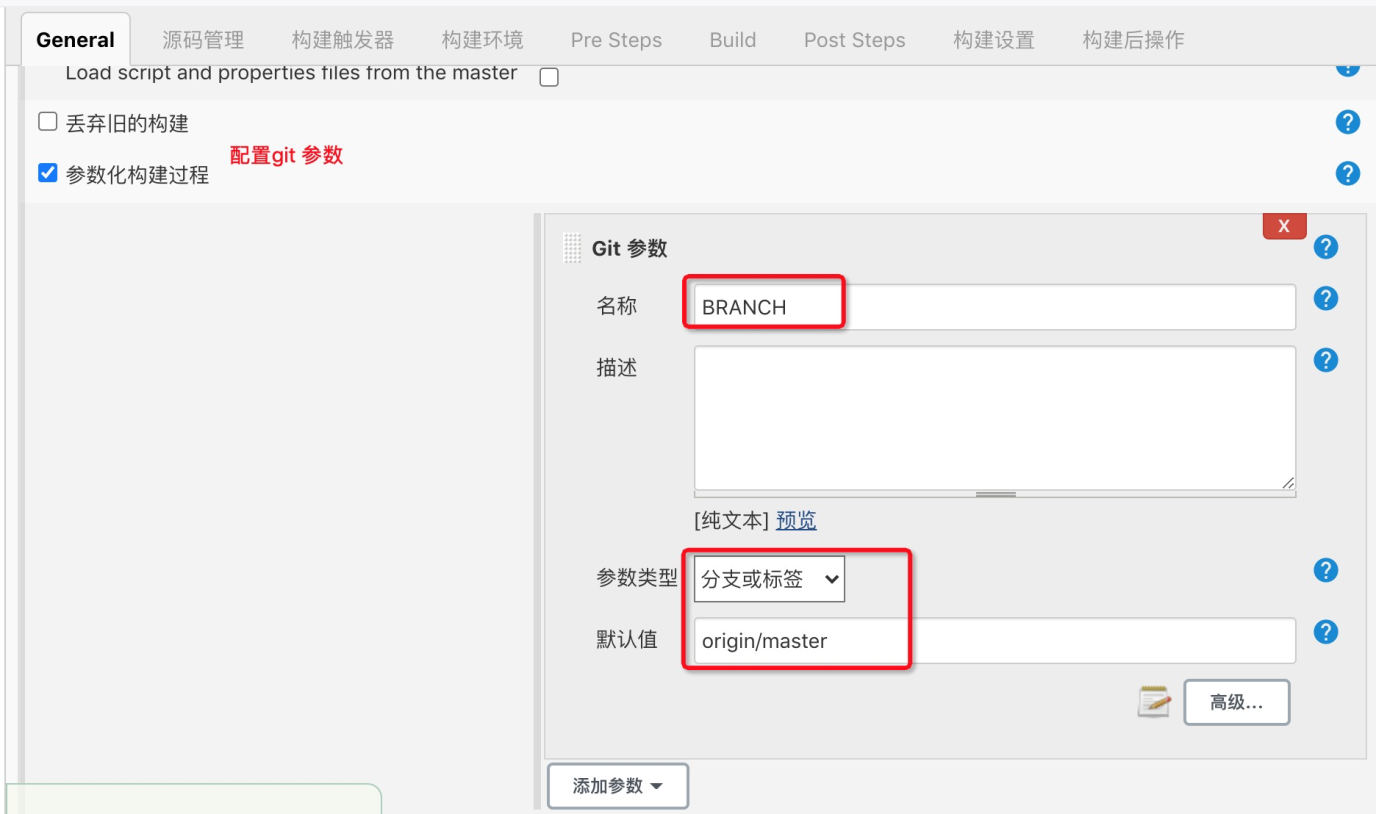
Task: Grab the Git 参数 drag handle
Action: (572, 248)
